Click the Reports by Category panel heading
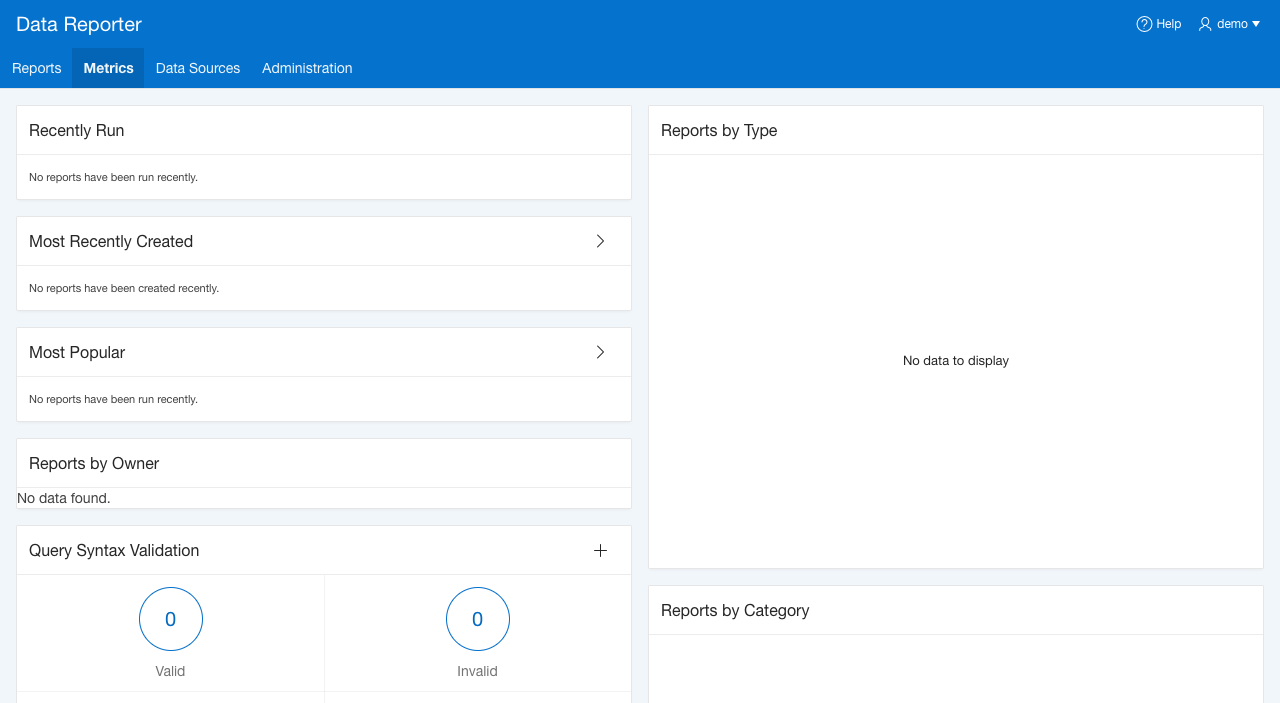The image size is (1280, 703). click(x=735, y=611)
